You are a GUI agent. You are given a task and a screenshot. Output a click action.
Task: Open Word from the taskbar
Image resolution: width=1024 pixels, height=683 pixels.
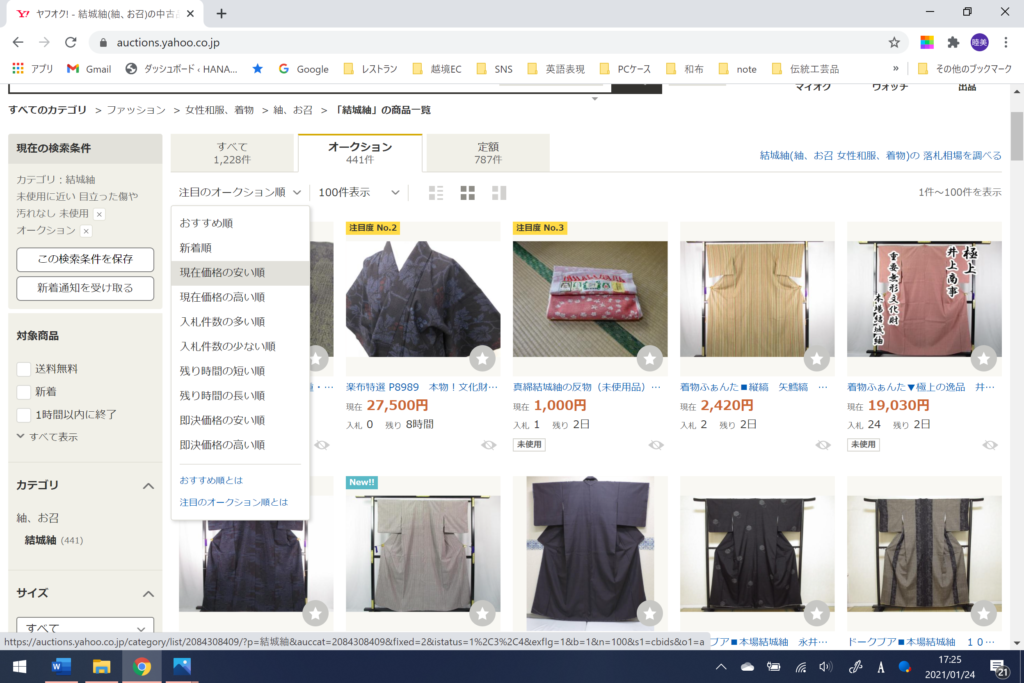61,667
